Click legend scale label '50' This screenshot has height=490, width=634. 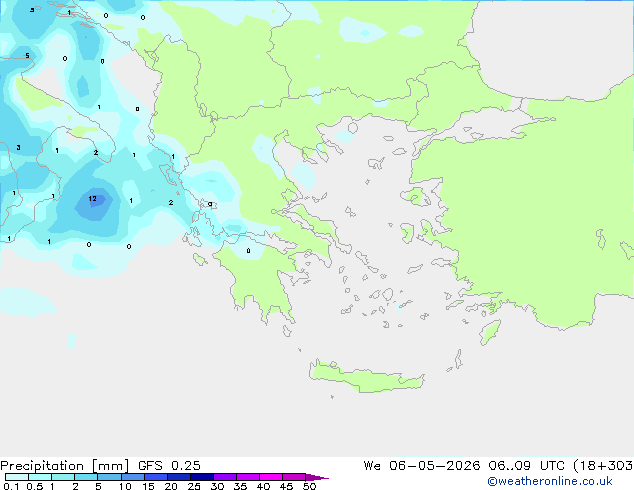tap(309, 486)
